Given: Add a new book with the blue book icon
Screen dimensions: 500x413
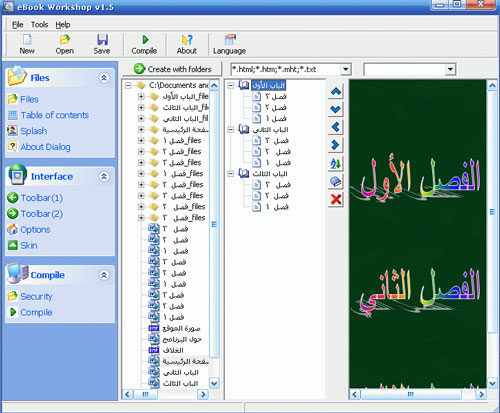Looking at the screenshot, I should (336, 181).
